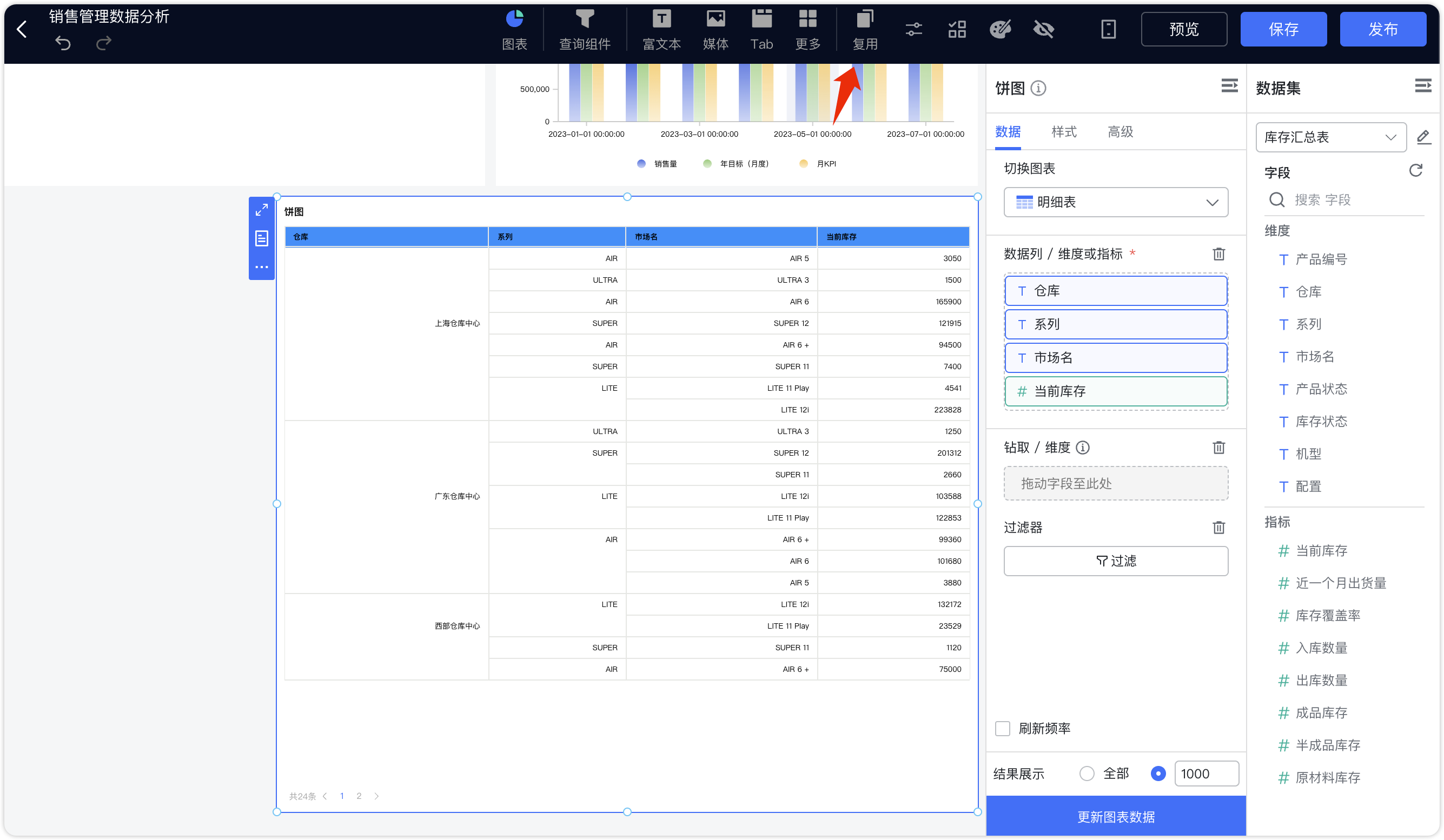Show info tooltip next to 饼图 title
Viewport: 1444px width, 840px height.
pyautogui.click(x=1038, y=88)
